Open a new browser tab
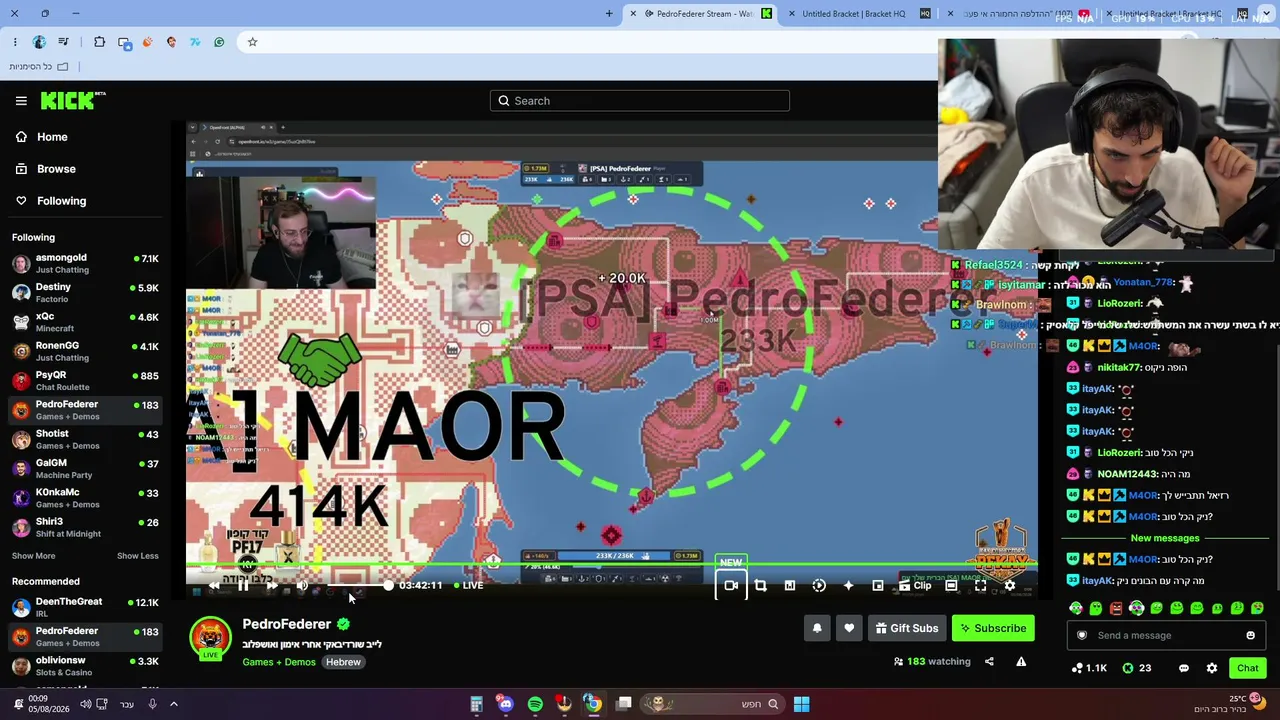Screen dimensions: 1280x720 click(609, 14)
